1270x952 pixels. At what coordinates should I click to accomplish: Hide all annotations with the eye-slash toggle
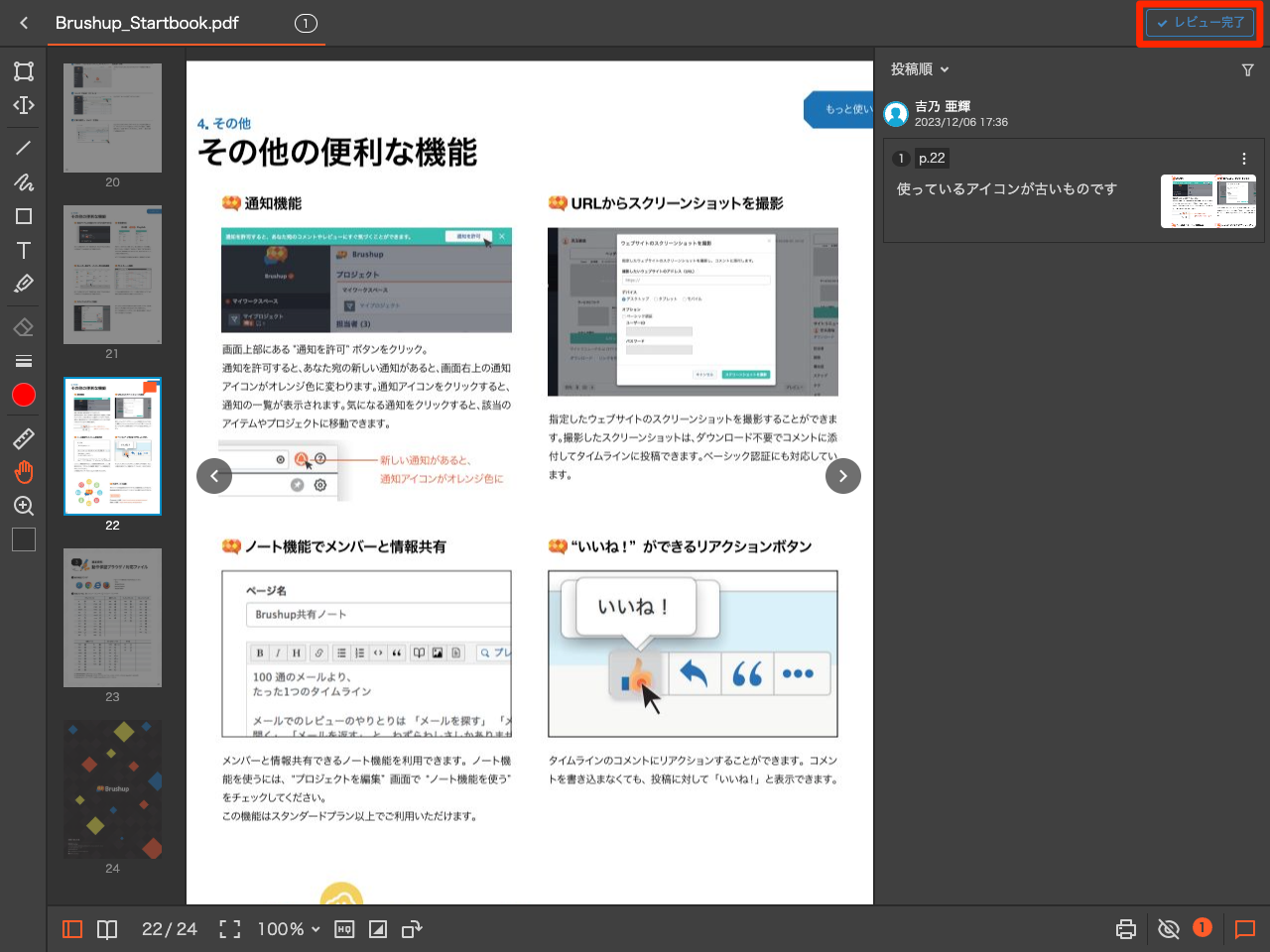[1169, 929]
